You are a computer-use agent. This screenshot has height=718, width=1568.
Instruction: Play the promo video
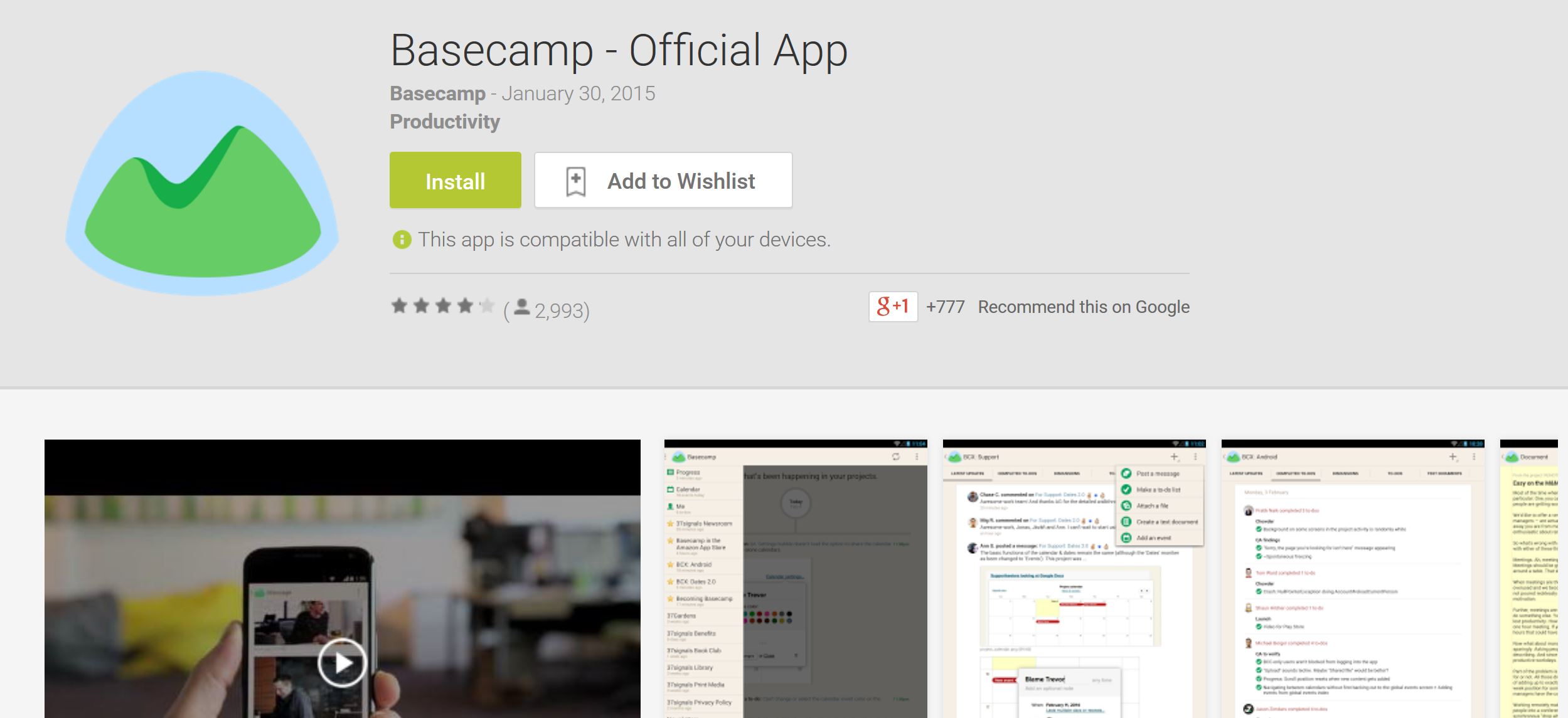[342, 663]
